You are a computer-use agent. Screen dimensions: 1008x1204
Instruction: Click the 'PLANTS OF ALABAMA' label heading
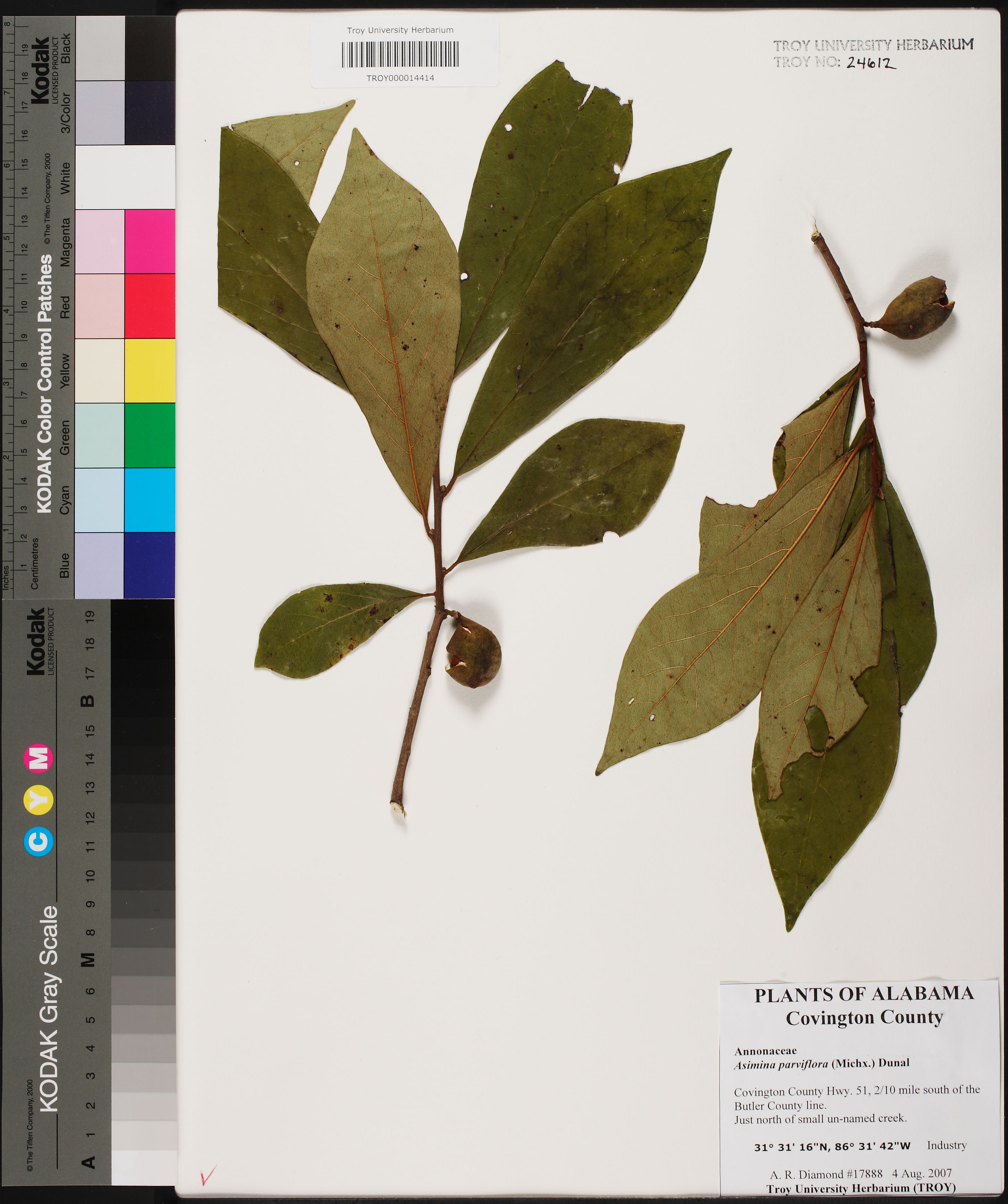pos(864,994)
